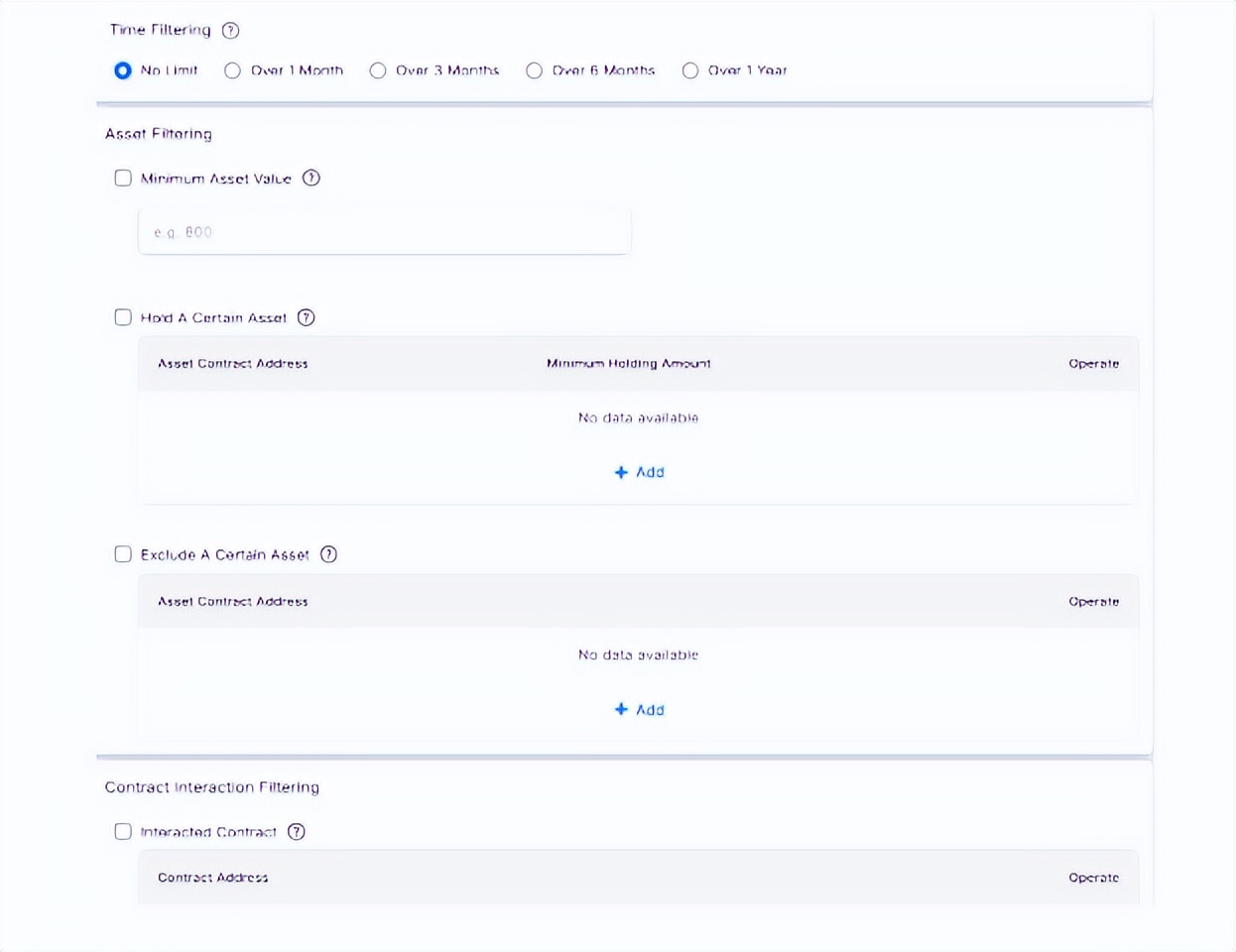This screenshot has height=952, width=1236.
Task: Check the Exclude A Certain Asset box
Action: click(x=123, y=554)
